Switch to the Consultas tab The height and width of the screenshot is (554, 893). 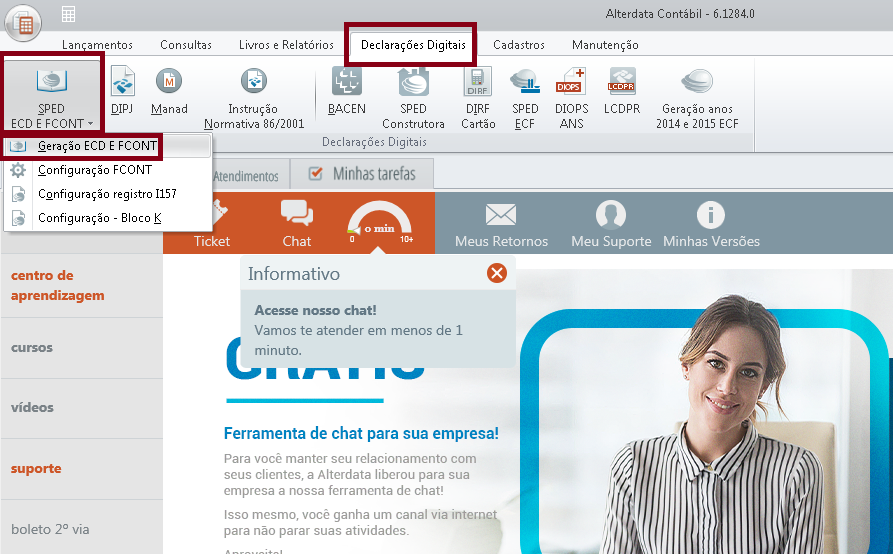pos(186,44)
